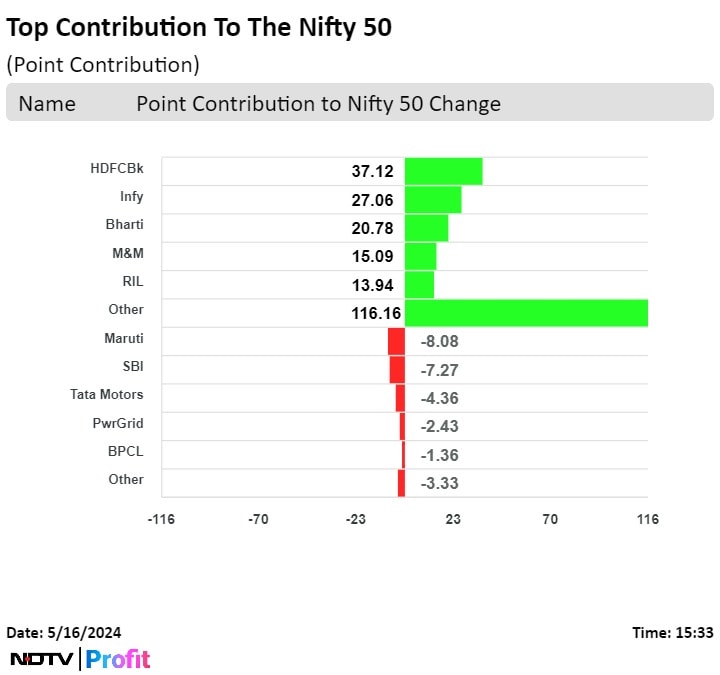Click the 37.12 data value
Viewport: 720px width, 675px height.
pos(372,172)
